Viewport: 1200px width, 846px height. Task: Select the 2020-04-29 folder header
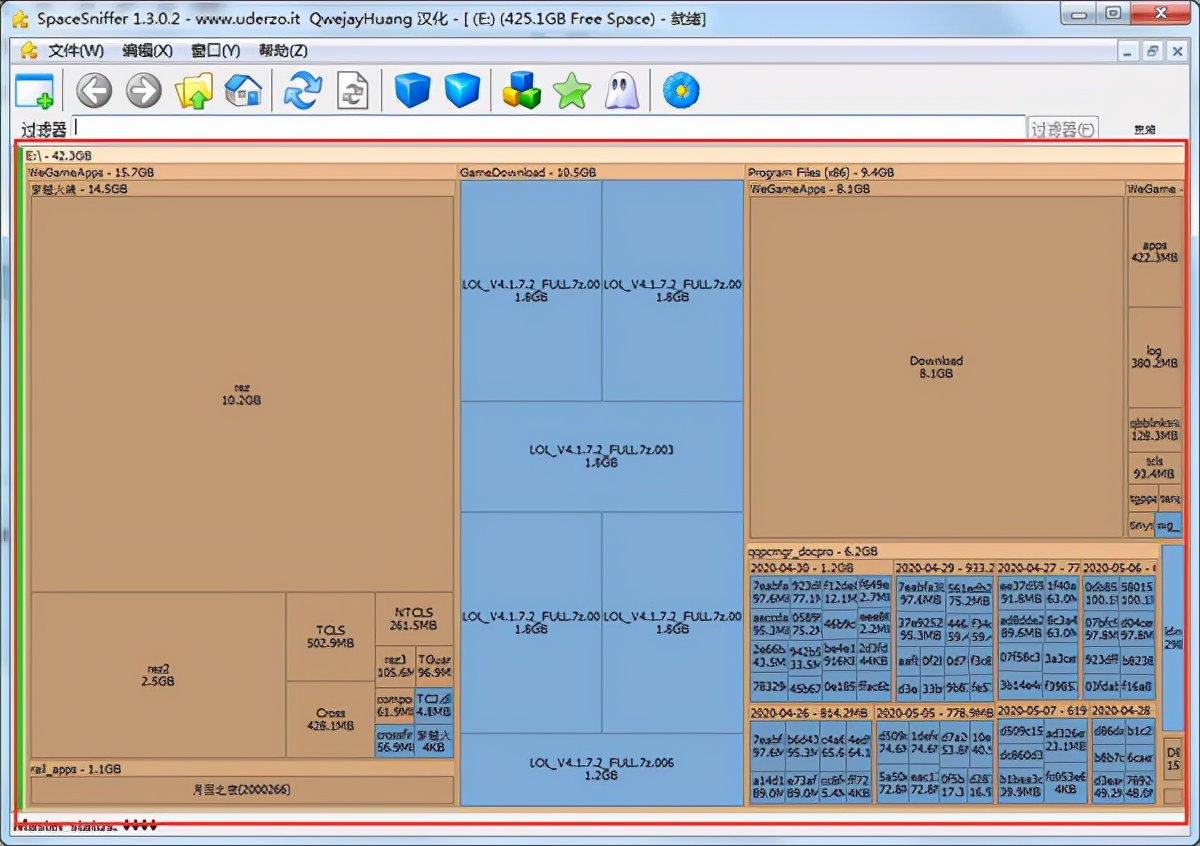pyautogui.click(x=943, y=567)
